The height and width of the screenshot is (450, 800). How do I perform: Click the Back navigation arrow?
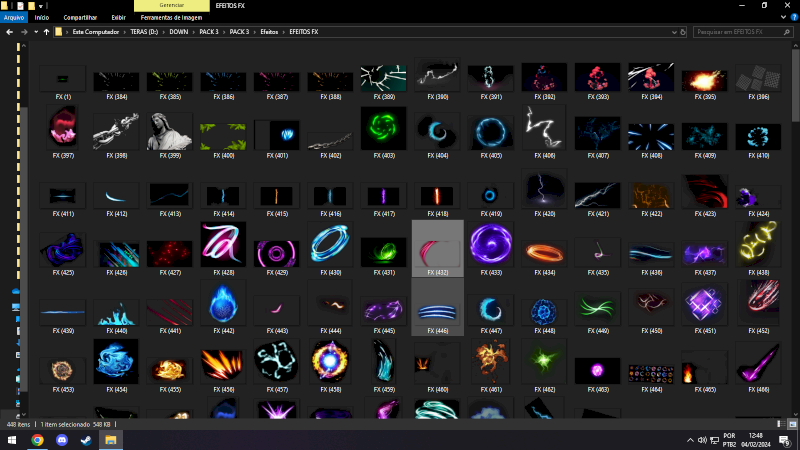(x=9, y=32)
